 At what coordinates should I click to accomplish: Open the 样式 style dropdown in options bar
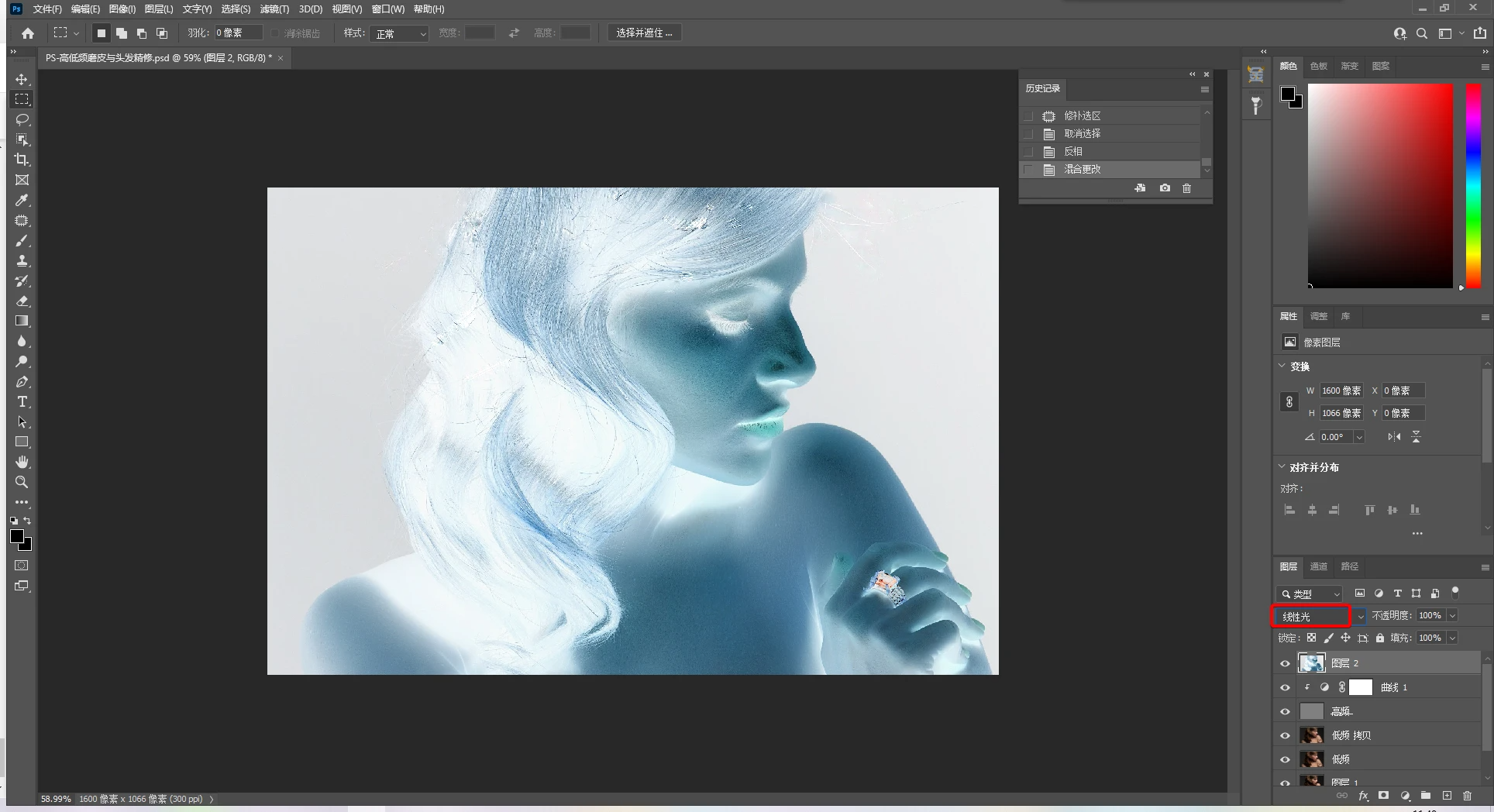pos(400,33)
